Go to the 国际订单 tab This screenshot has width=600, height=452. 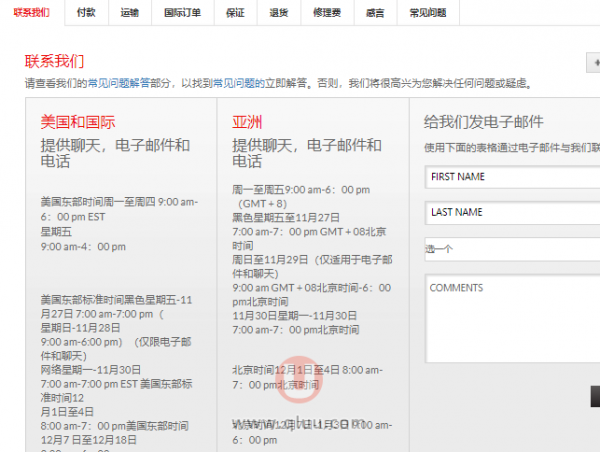tap(181, 13)
